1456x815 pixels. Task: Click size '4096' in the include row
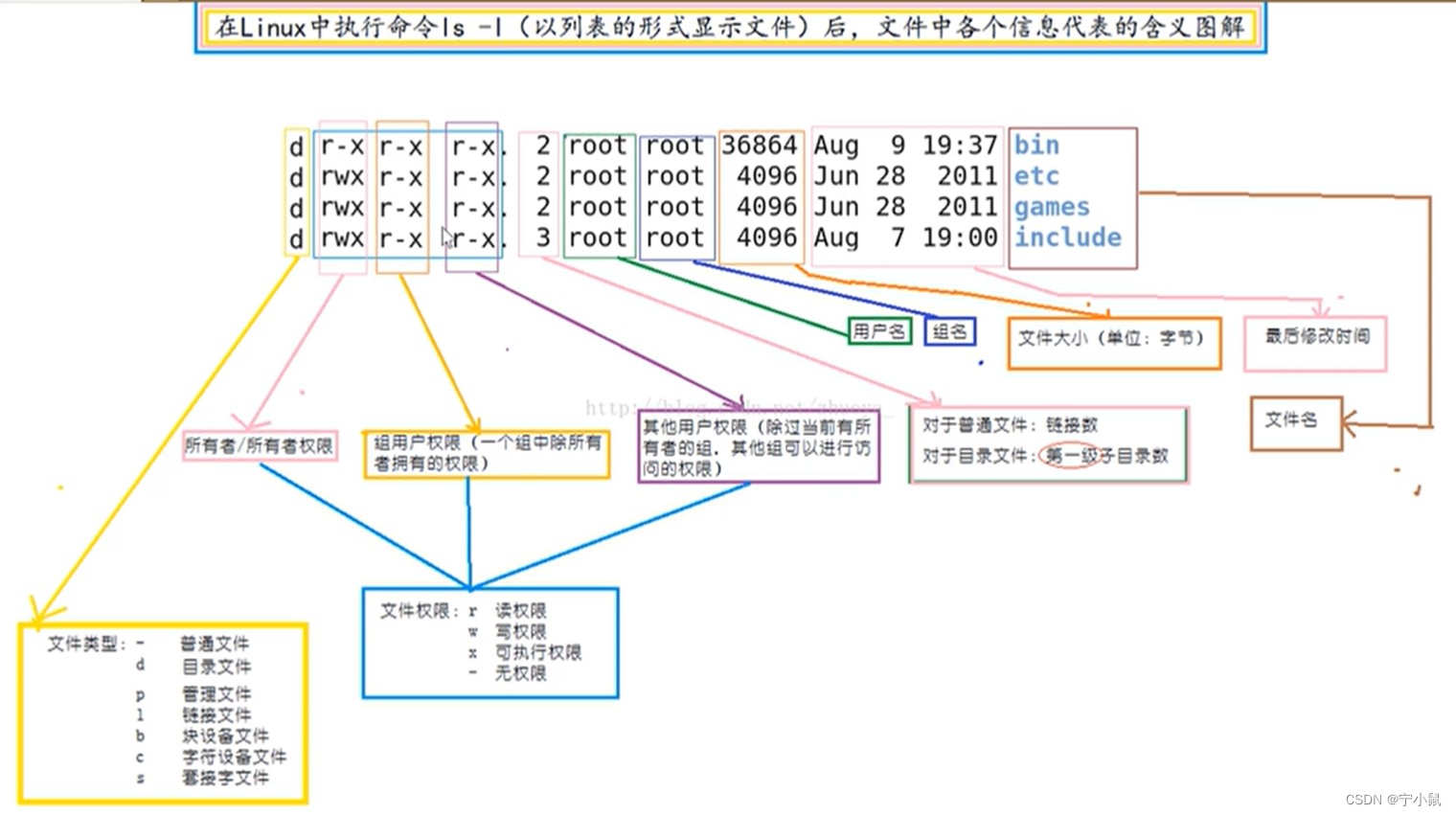[766, 238]
